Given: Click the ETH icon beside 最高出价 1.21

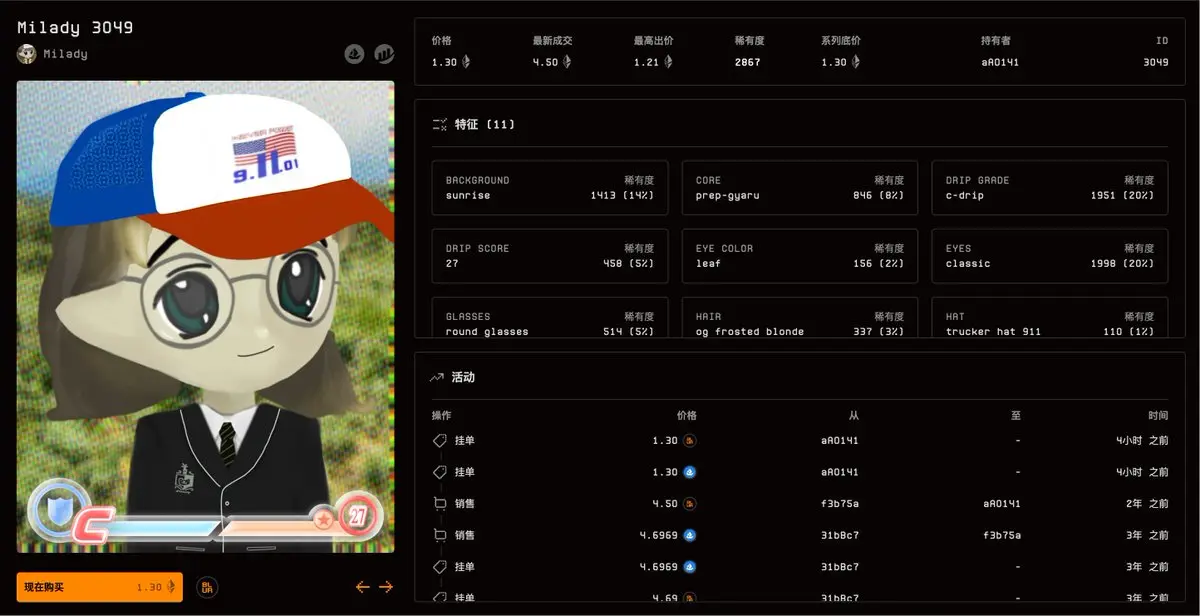Looking at the screenshot, I should point(667,62).
